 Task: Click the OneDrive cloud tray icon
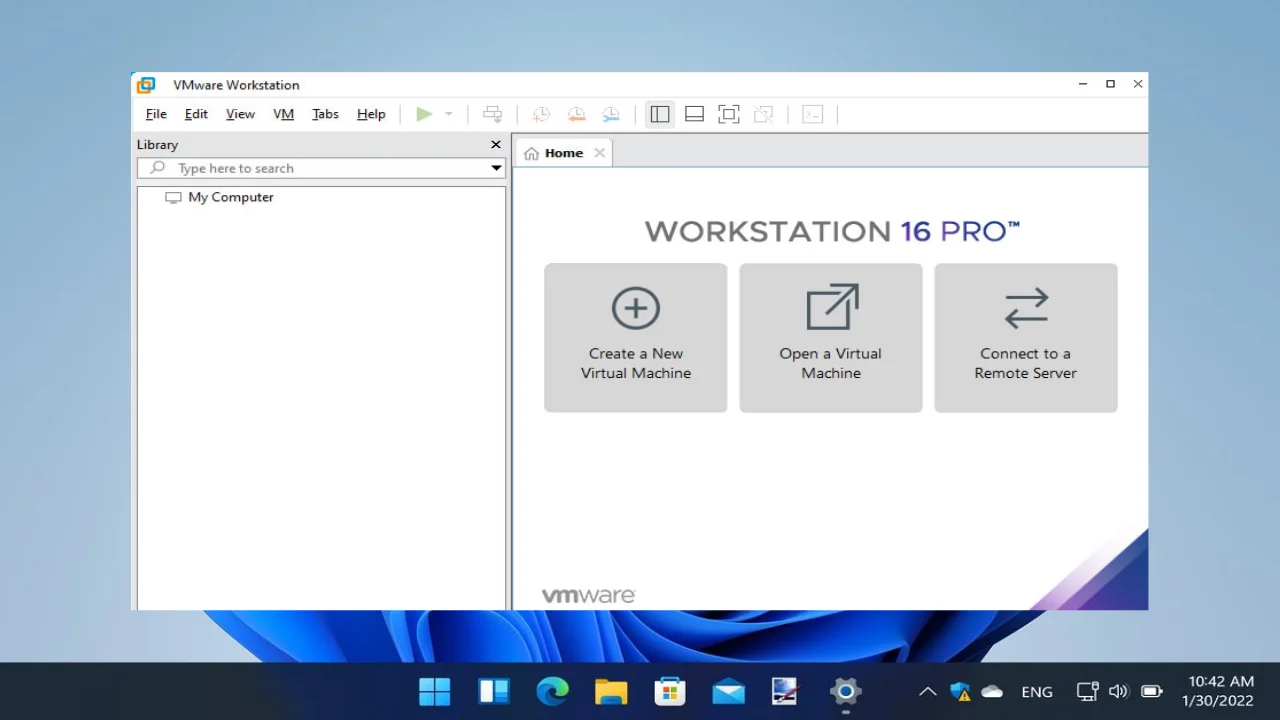tap(992, 691)
